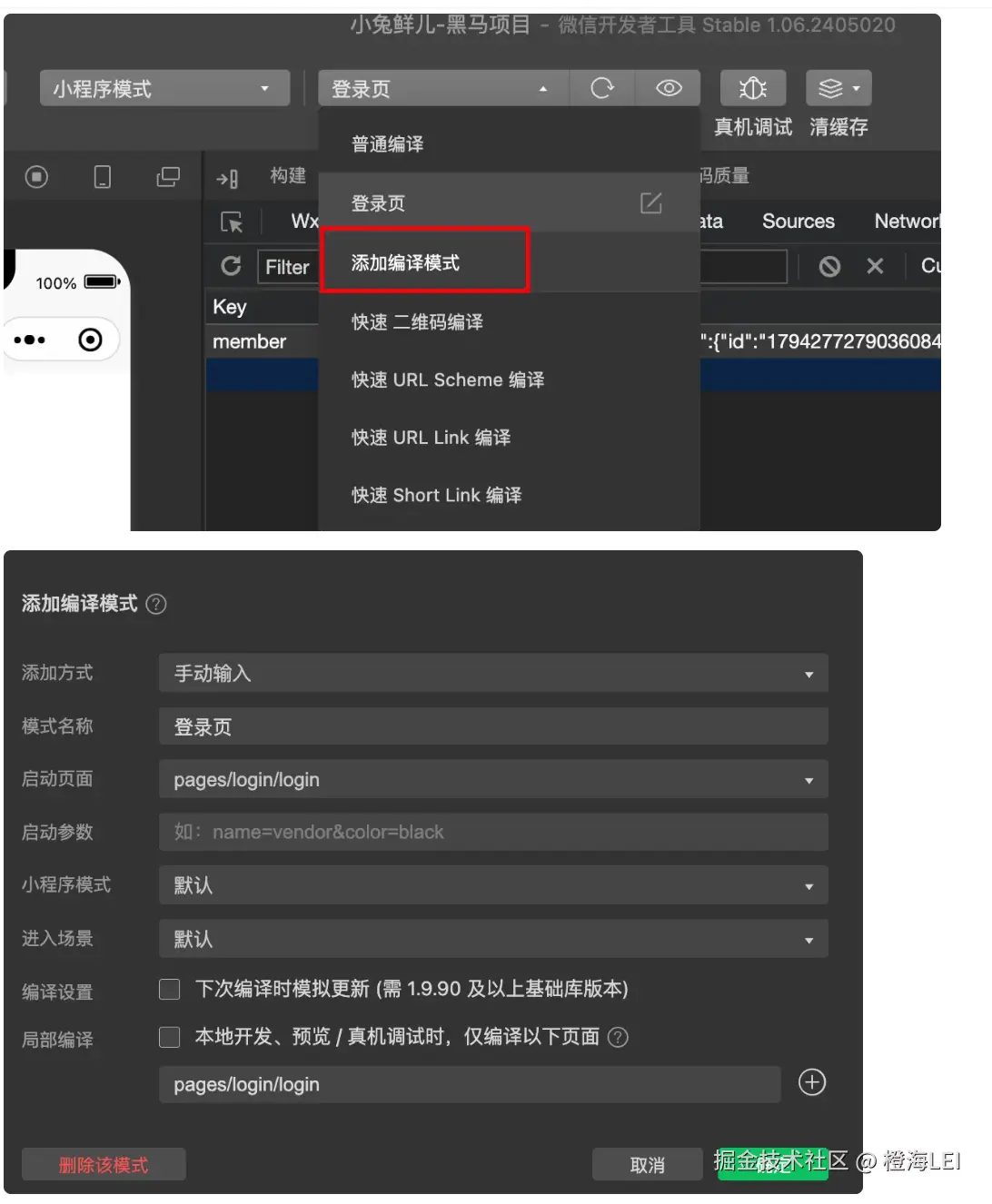Click the clear all block icon
The height and width of the screenshot is (1204, 992).
829,266
